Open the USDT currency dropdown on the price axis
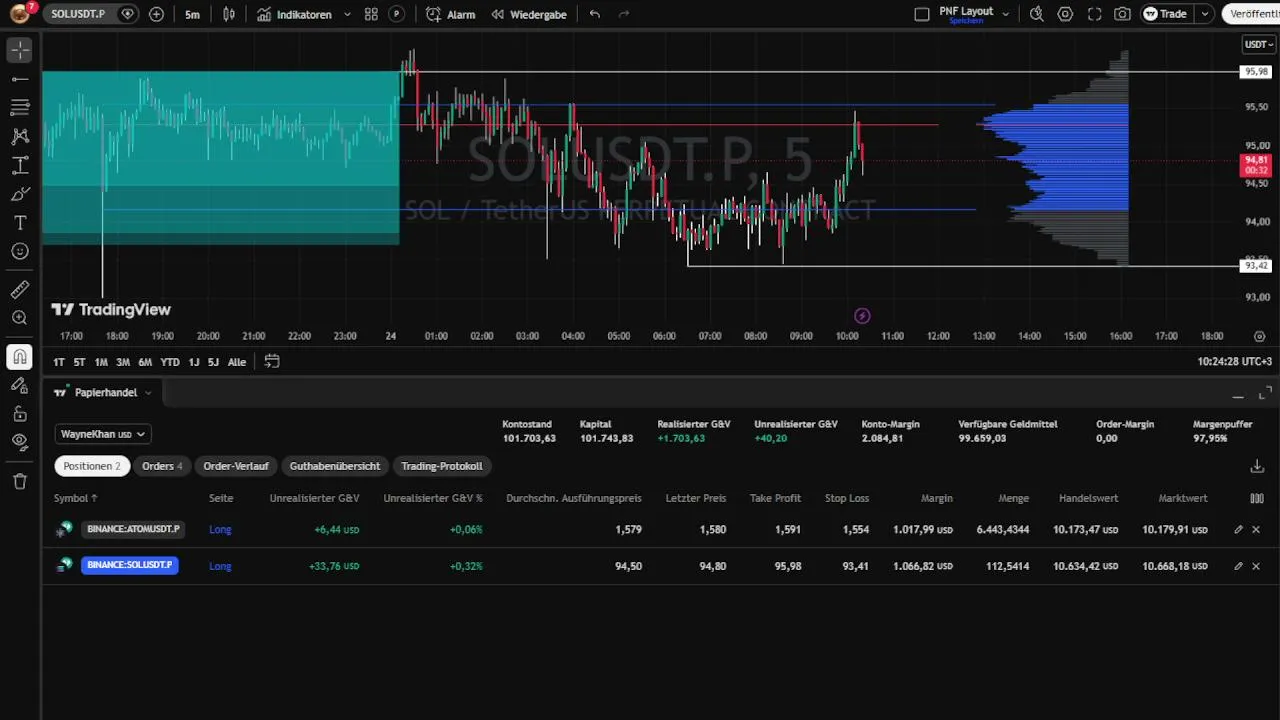Screen dimensions: 1280x720 [x=1258, y=45]
